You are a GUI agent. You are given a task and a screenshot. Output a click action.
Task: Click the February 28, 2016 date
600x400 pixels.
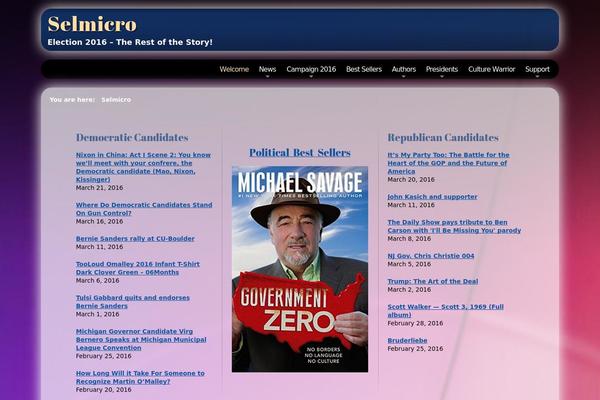coord(415,323)
